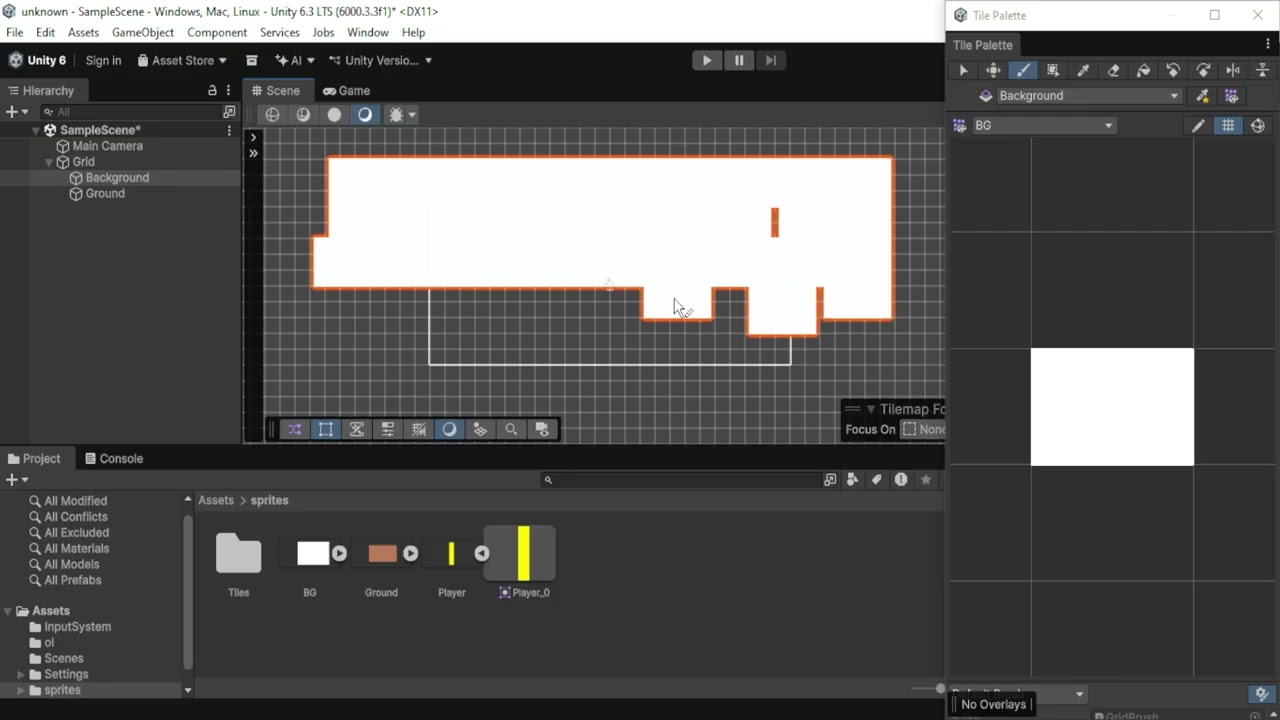Open the Asset Store dropdown
Screen dimensions: 1280x720
tap(182, 60)
